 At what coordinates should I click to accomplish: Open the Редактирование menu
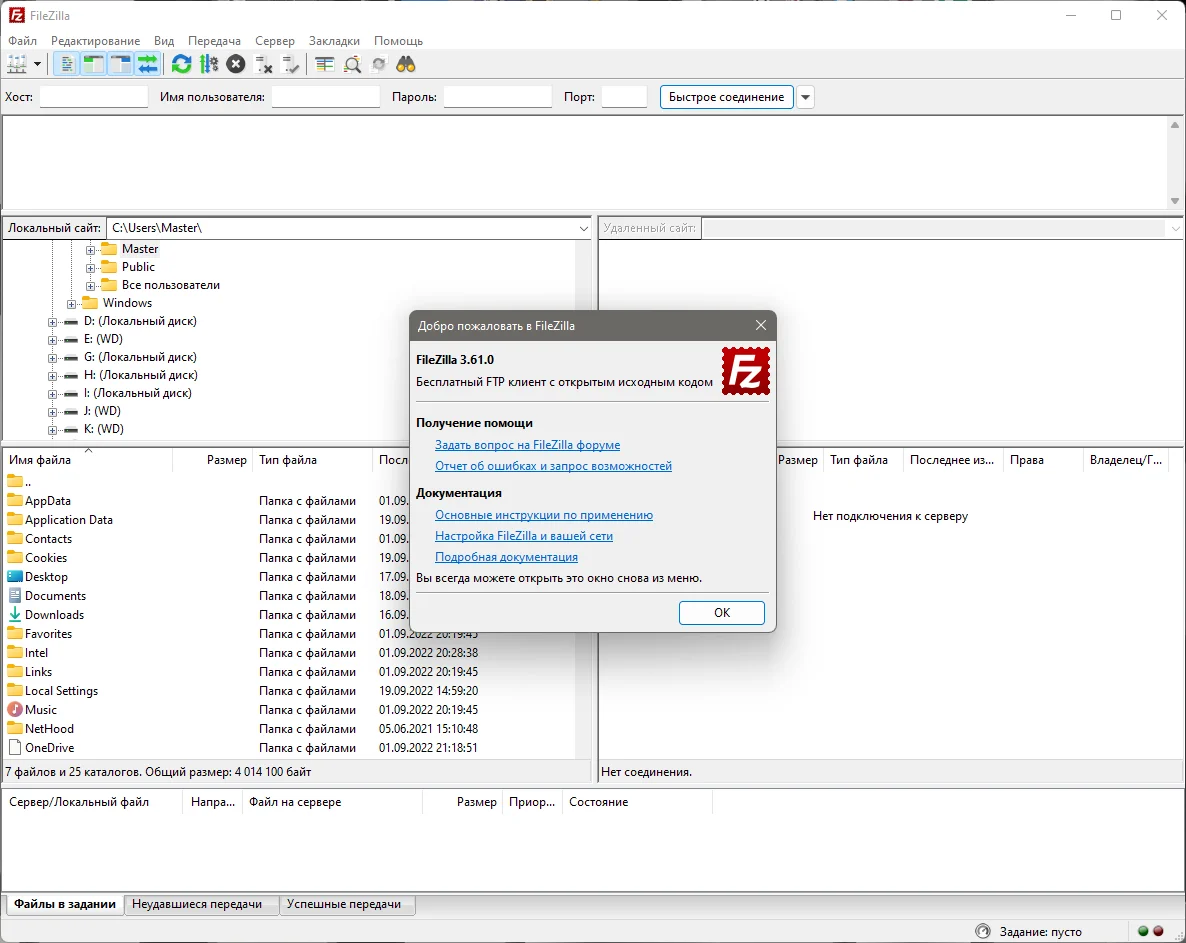pos(95,41)
